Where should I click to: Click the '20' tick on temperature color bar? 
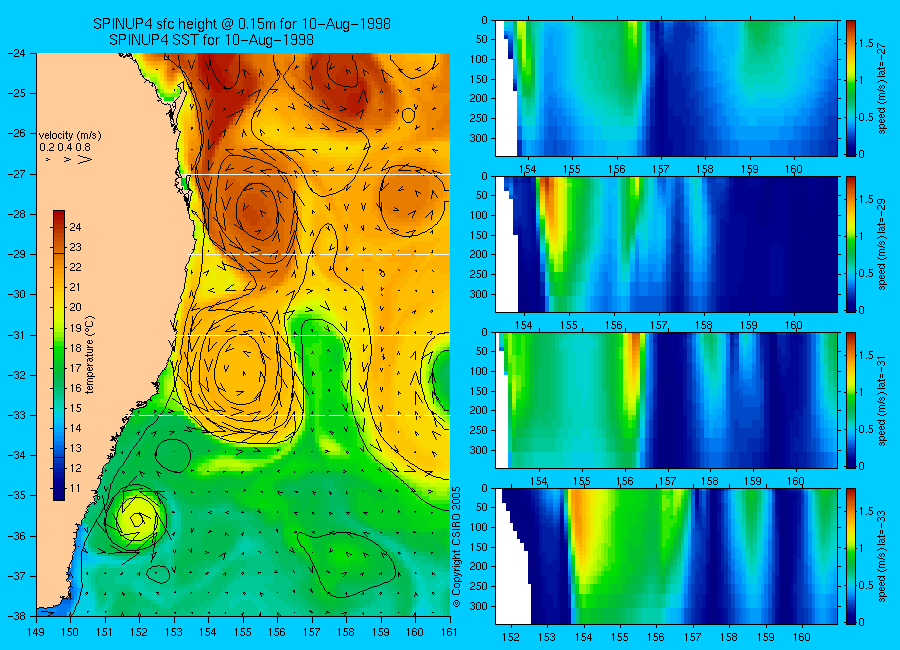point(75,307)
